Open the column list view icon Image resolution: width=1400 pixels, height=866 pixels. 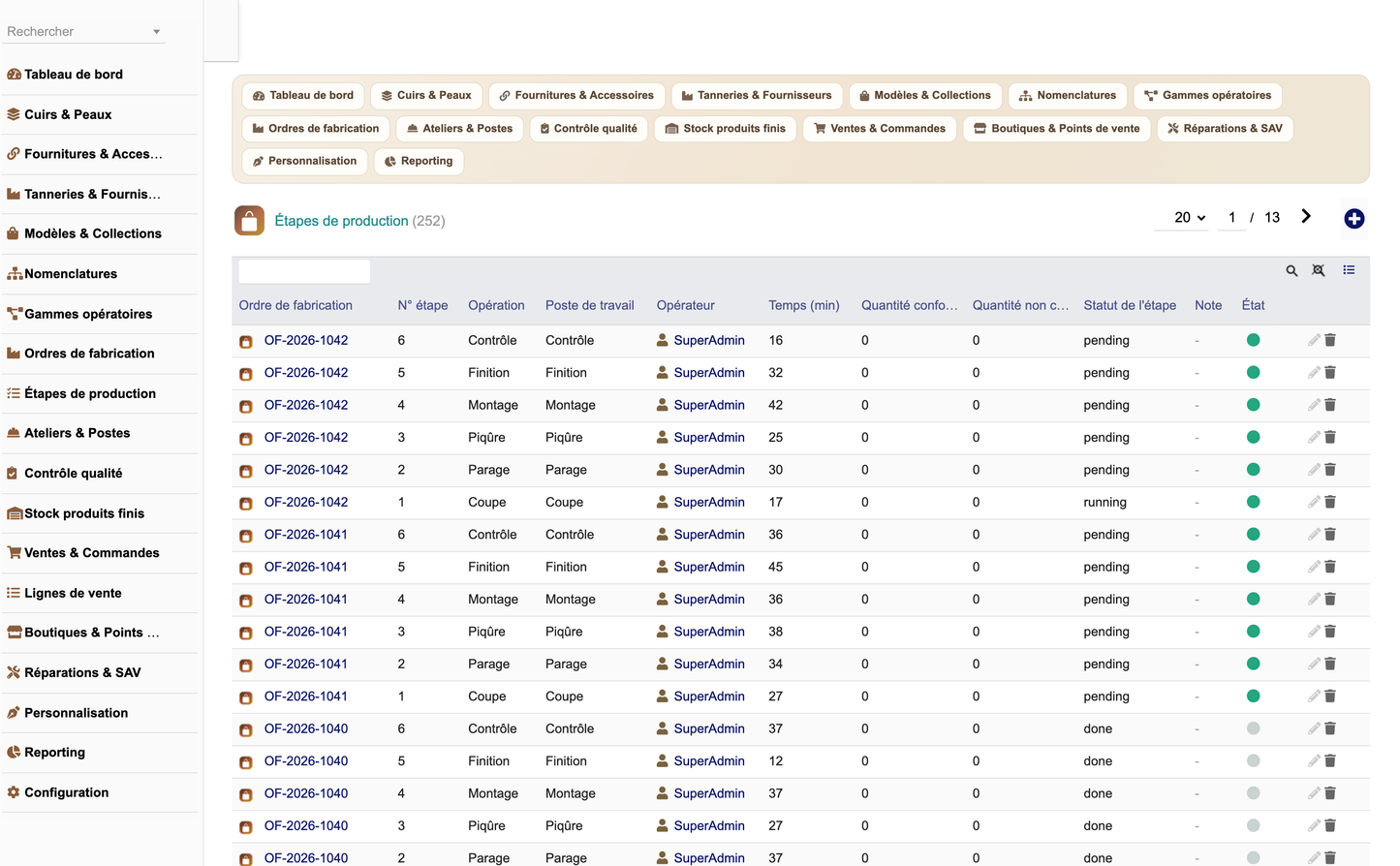1349,270
